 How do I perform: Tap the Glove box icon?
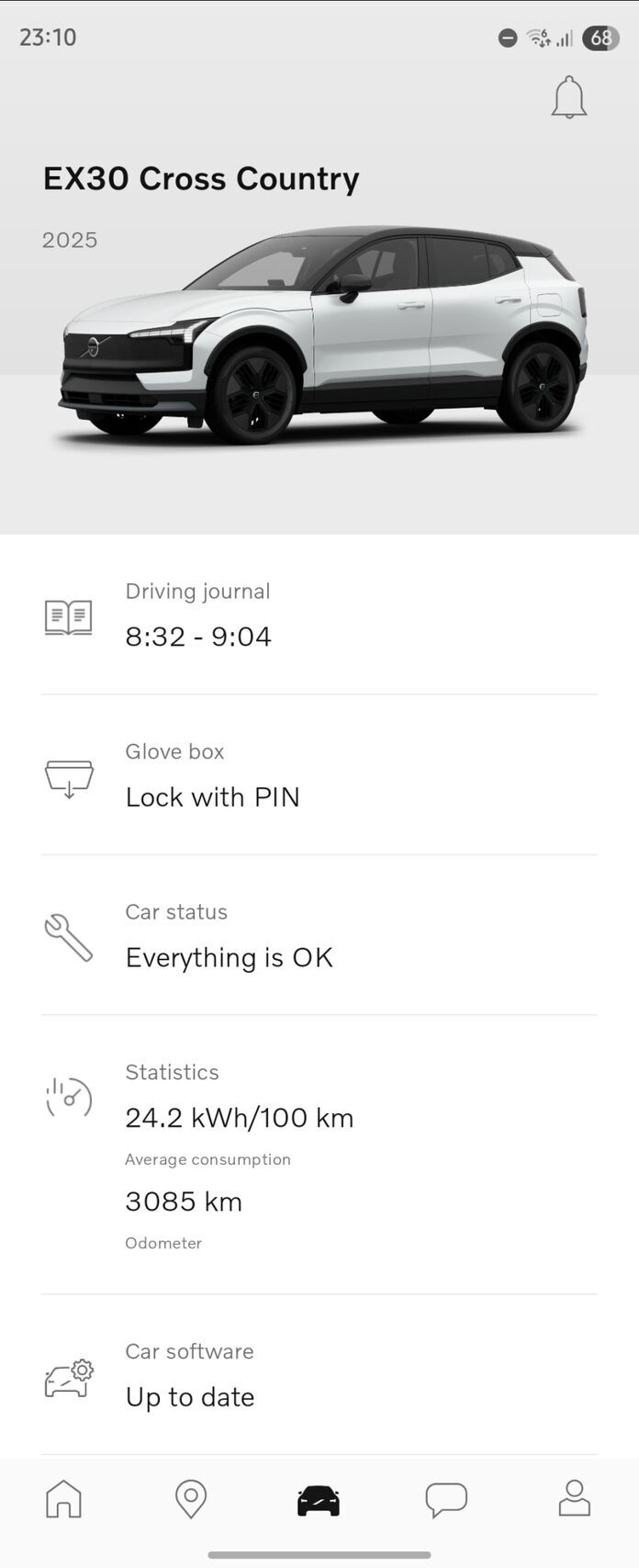click(x=69, y=778)
